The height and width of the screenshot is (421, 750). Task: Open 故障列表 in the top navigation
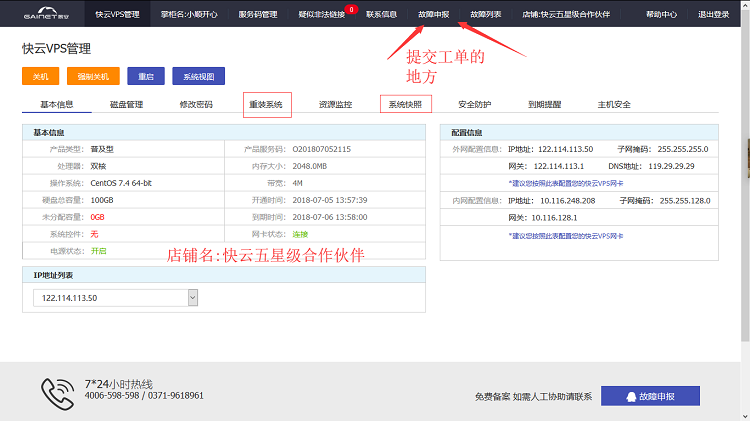485,14
